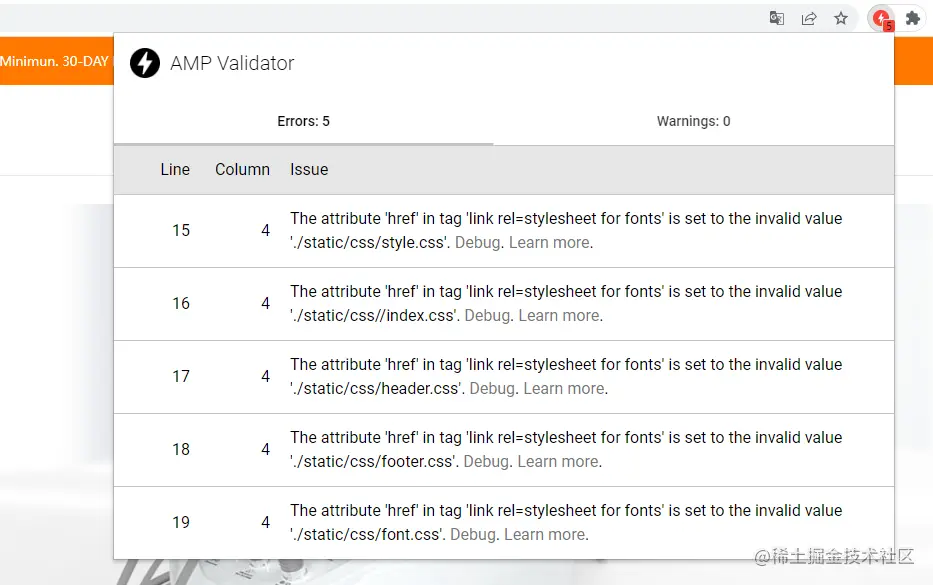Switch to the Errors: 5 tab
Image resolution: width=933 pixels, height=585 pixels.
303,122
